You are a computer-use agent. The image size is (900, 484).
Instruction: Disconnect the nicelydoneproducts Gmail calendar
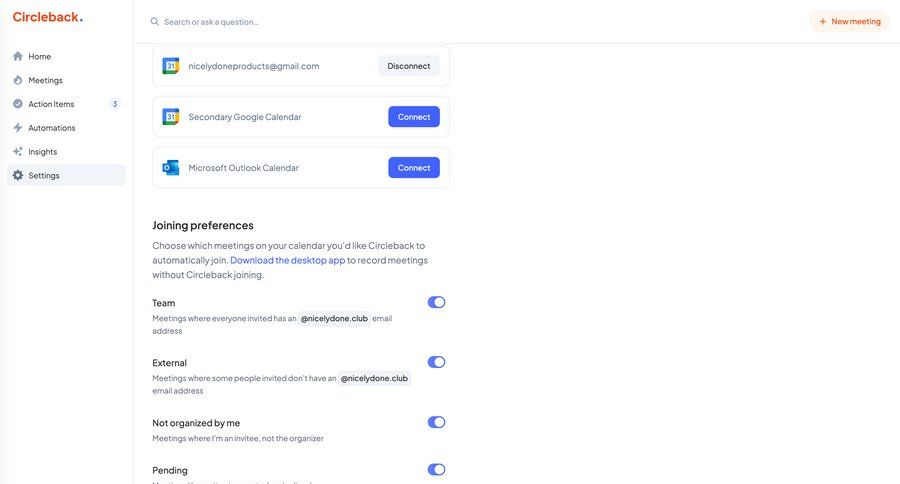click(x=409, y=66)
